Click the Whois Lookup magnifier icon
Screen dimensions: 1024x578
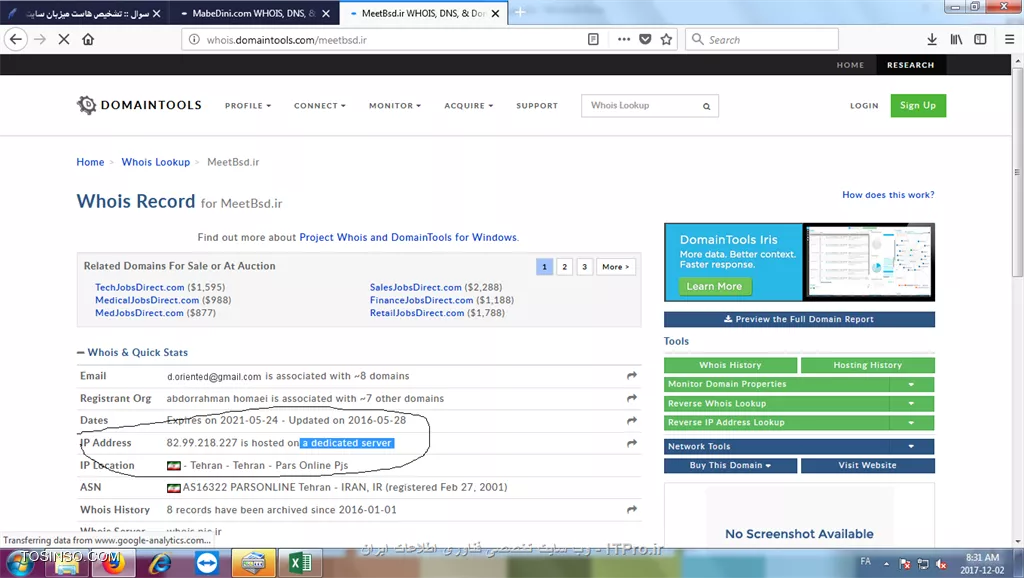(x=706, y=106)
